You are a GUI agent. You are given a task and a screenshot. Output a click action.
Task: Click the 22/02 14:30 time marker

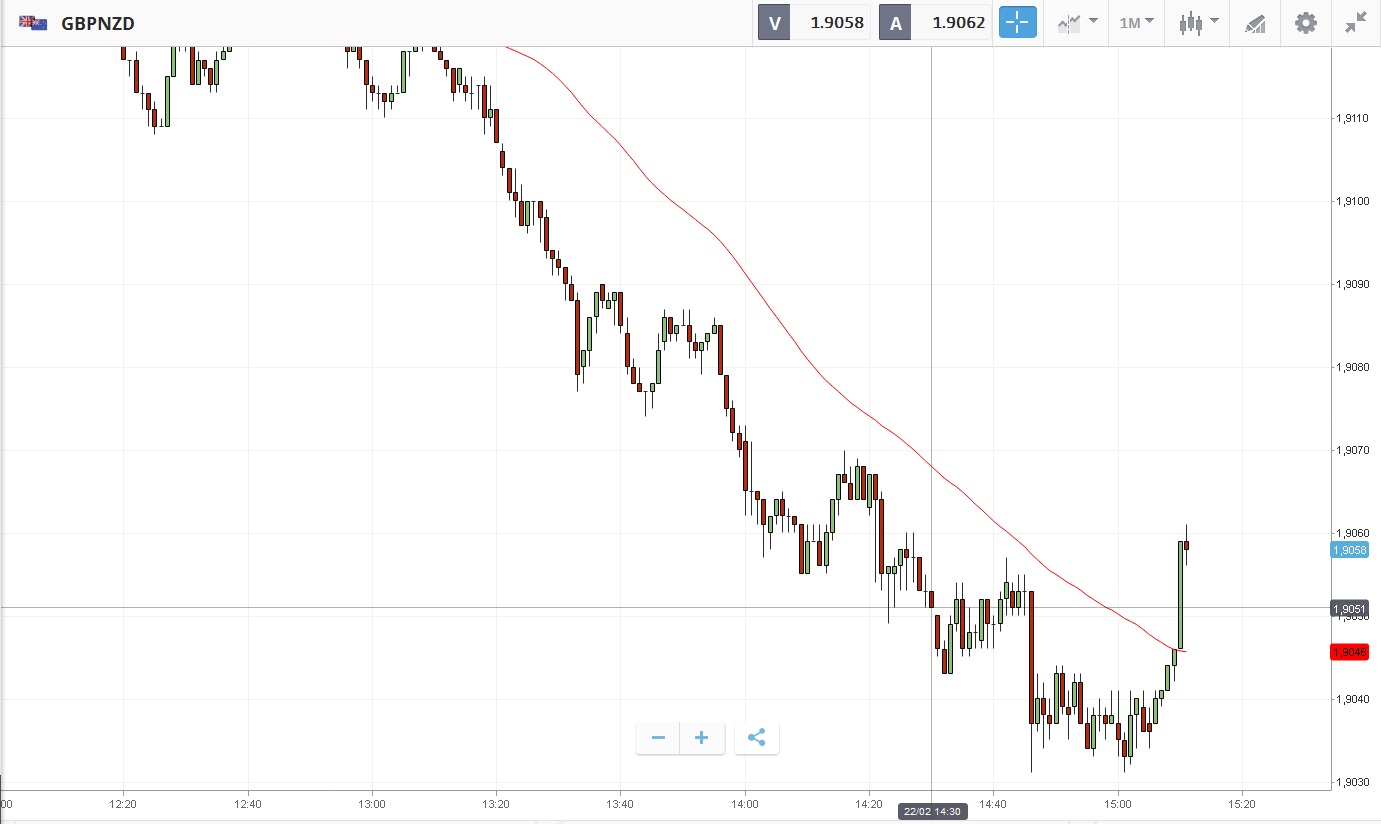pos(931,811)
